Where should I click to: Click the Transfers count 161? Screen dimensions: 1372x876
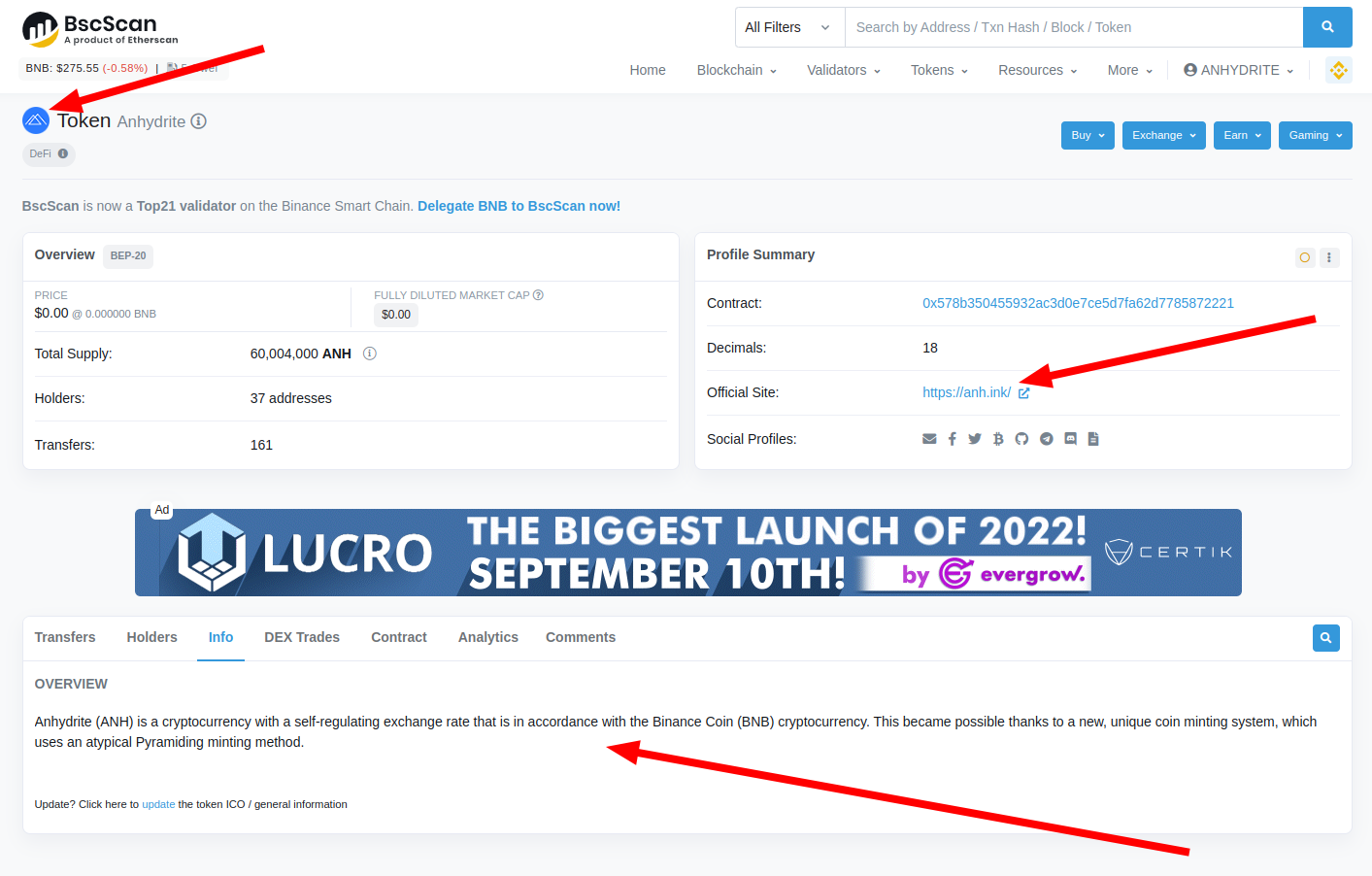(261, 445)
